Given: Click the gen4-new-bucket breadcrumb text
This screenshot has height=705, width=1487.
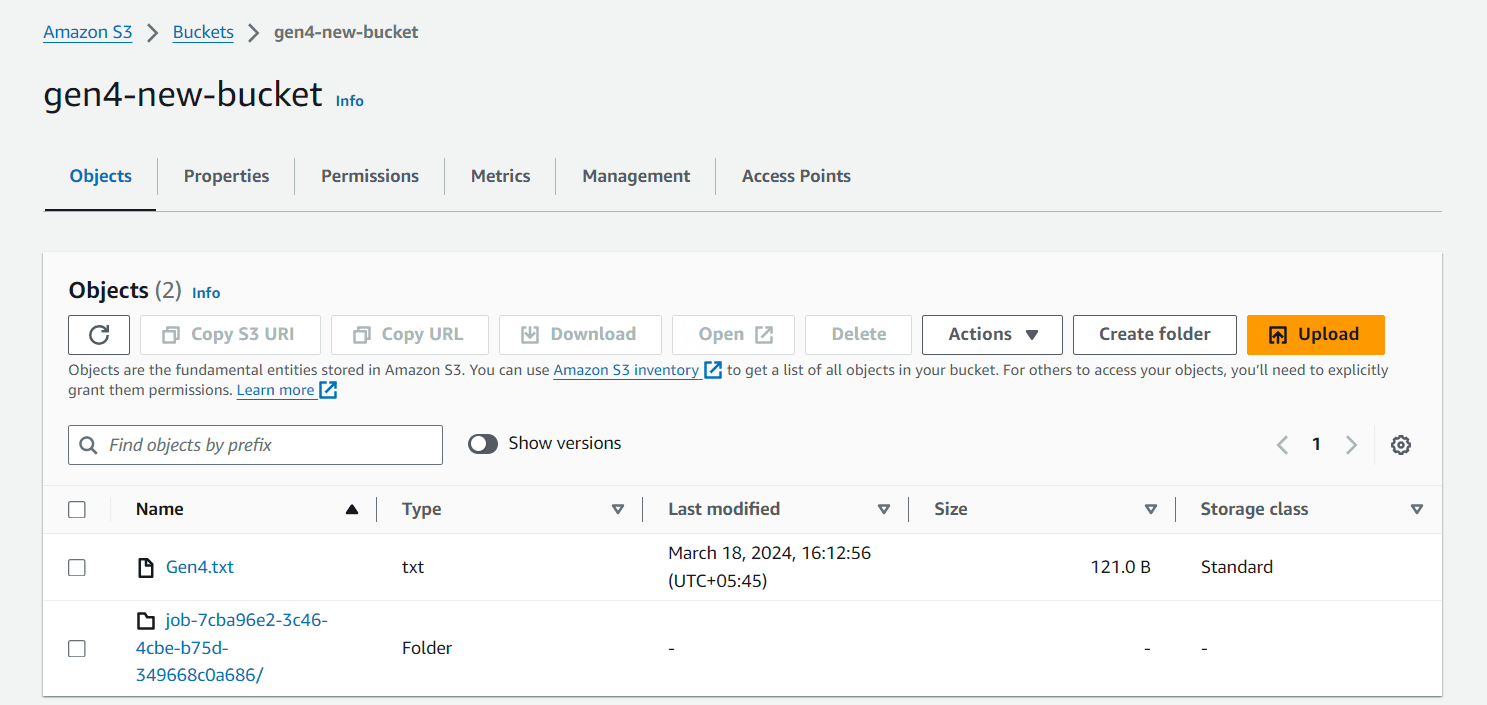Looking at the screenshot, I should point(346,32).
